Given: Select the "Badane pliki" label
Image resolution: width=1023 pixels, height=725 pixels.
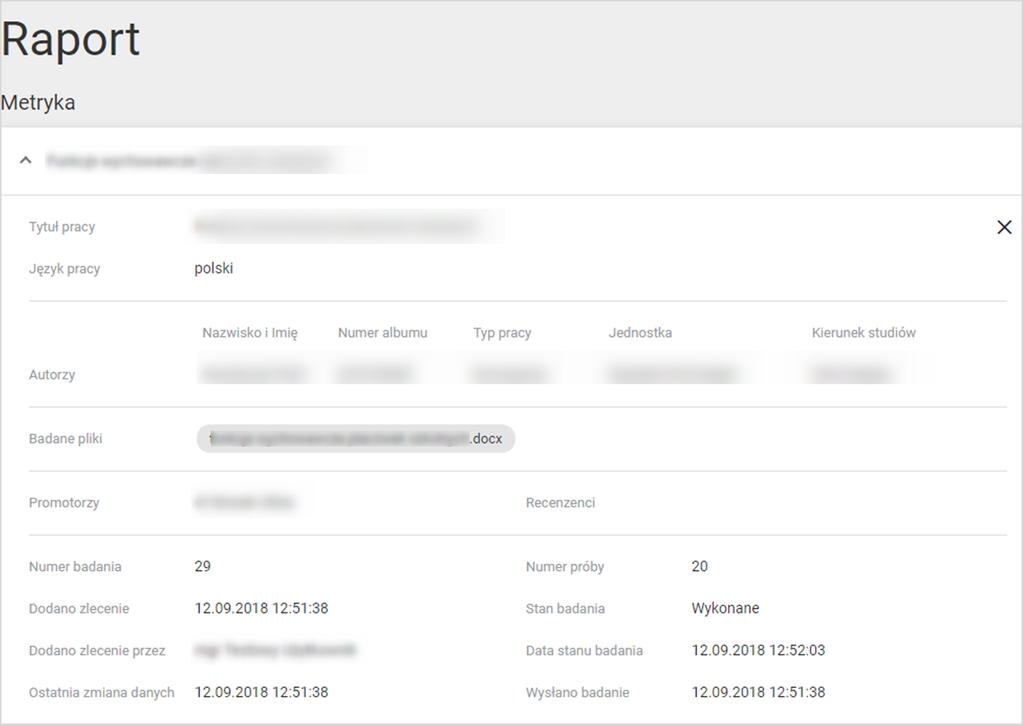Looking at the screenshot, I should tap(65, 439).
